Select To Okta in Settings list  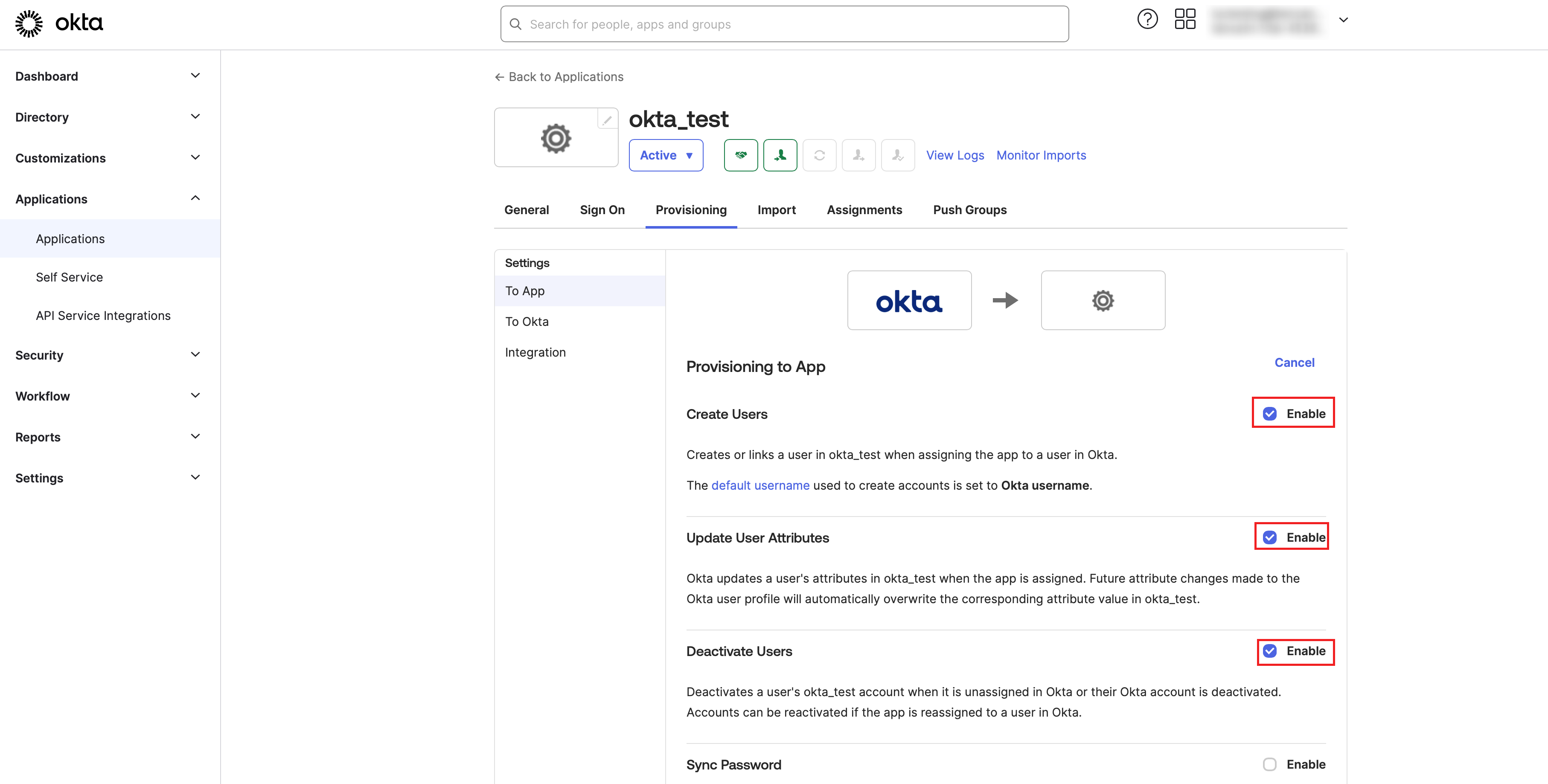[x=527, y=322]
